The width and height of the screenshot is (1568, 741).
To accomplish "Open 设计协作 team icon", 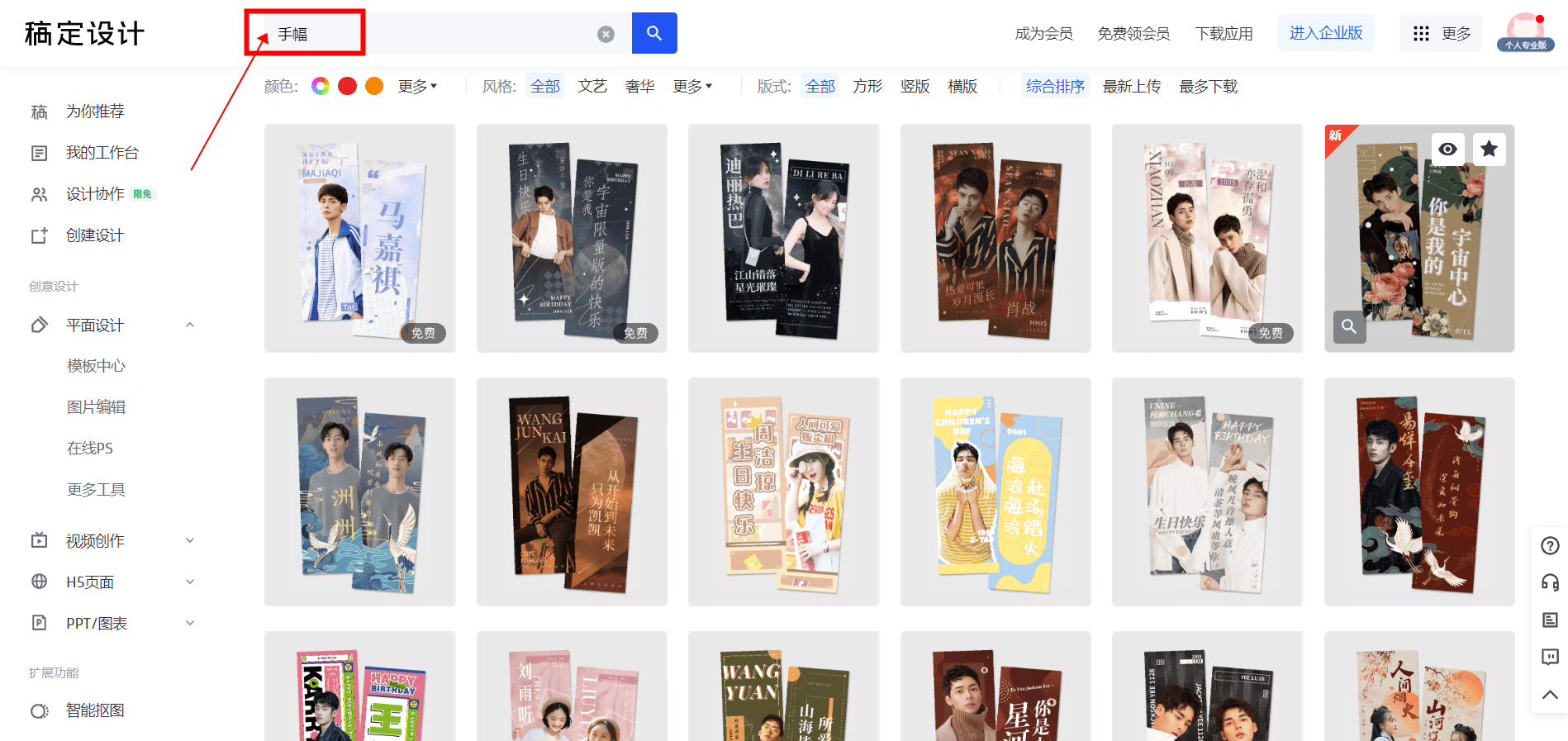I will click(x=39, y=194).
